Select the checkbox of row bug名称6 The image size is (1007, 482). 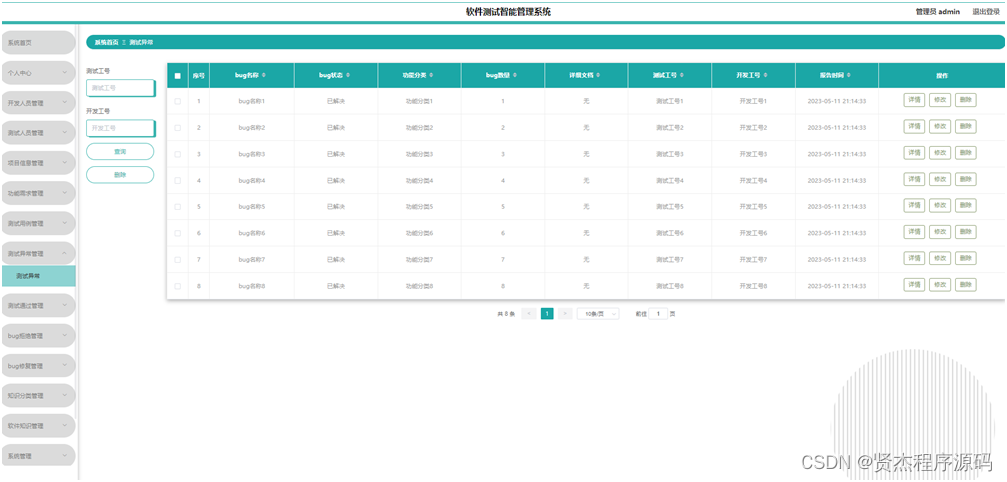coord(178,233)
